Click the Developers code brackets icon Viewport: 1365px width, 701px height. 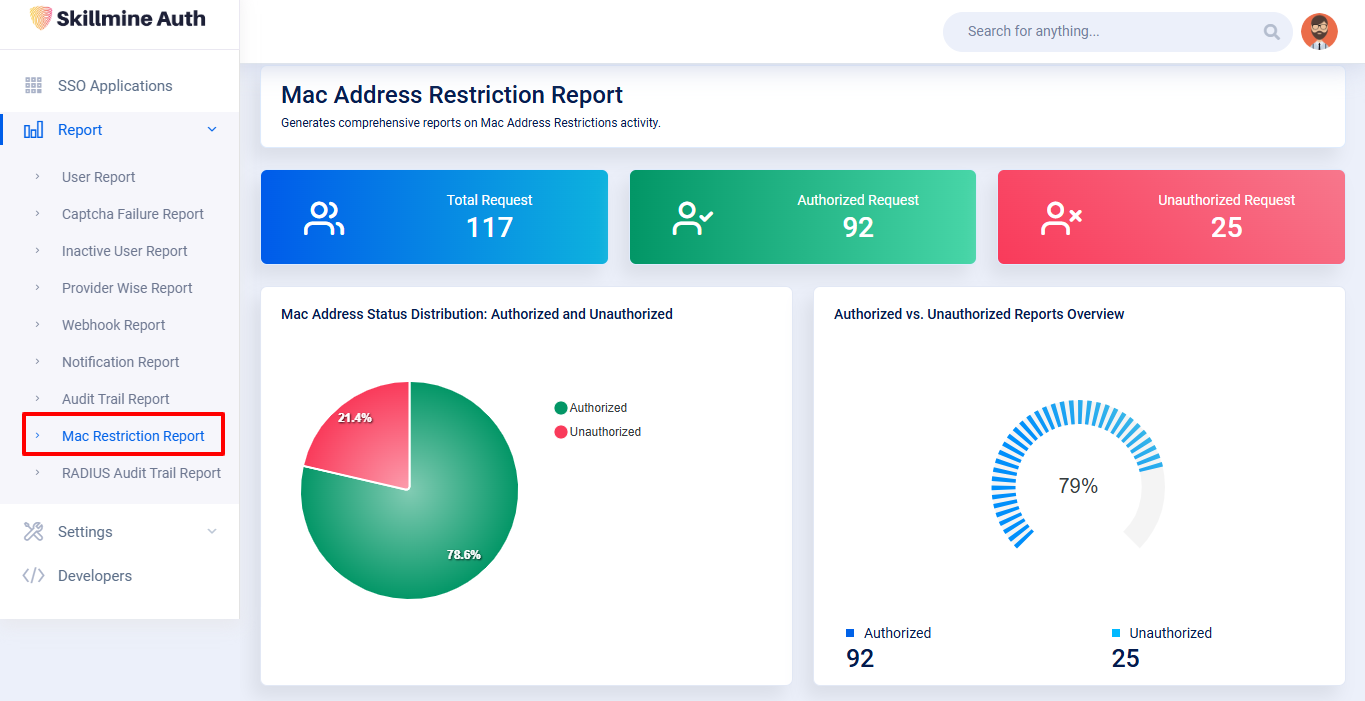coord(33,576)
